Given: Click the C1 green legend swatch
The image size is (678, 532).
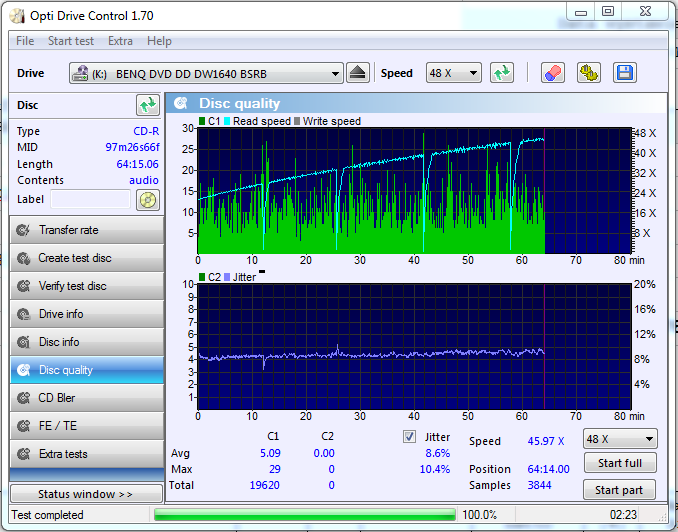Looking at the screenshot, I should click(x=202, y=121).
